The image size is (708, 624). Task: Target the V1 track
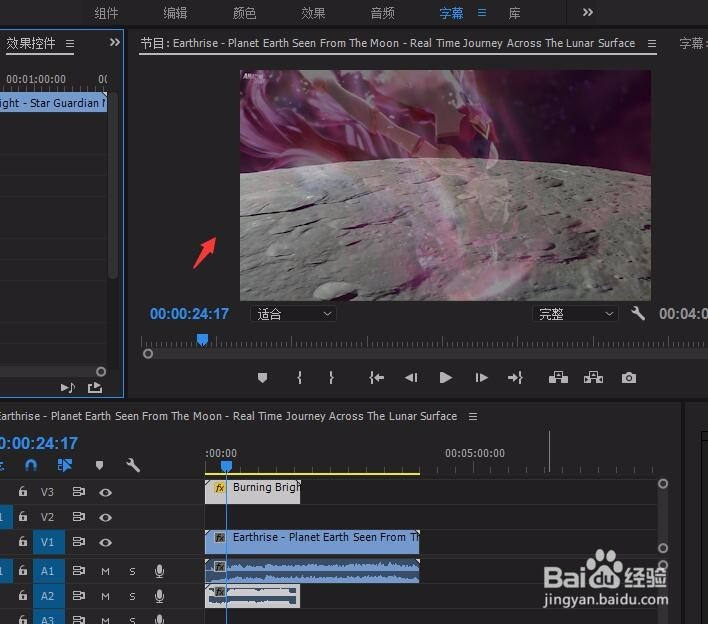point(48,542)
